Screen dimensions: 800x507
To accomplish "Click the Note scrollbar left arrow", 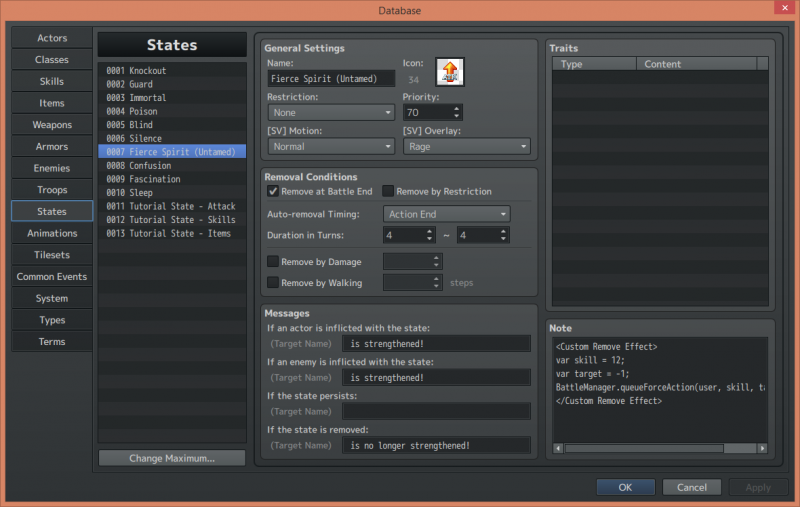I will click(x=558, y=448).
